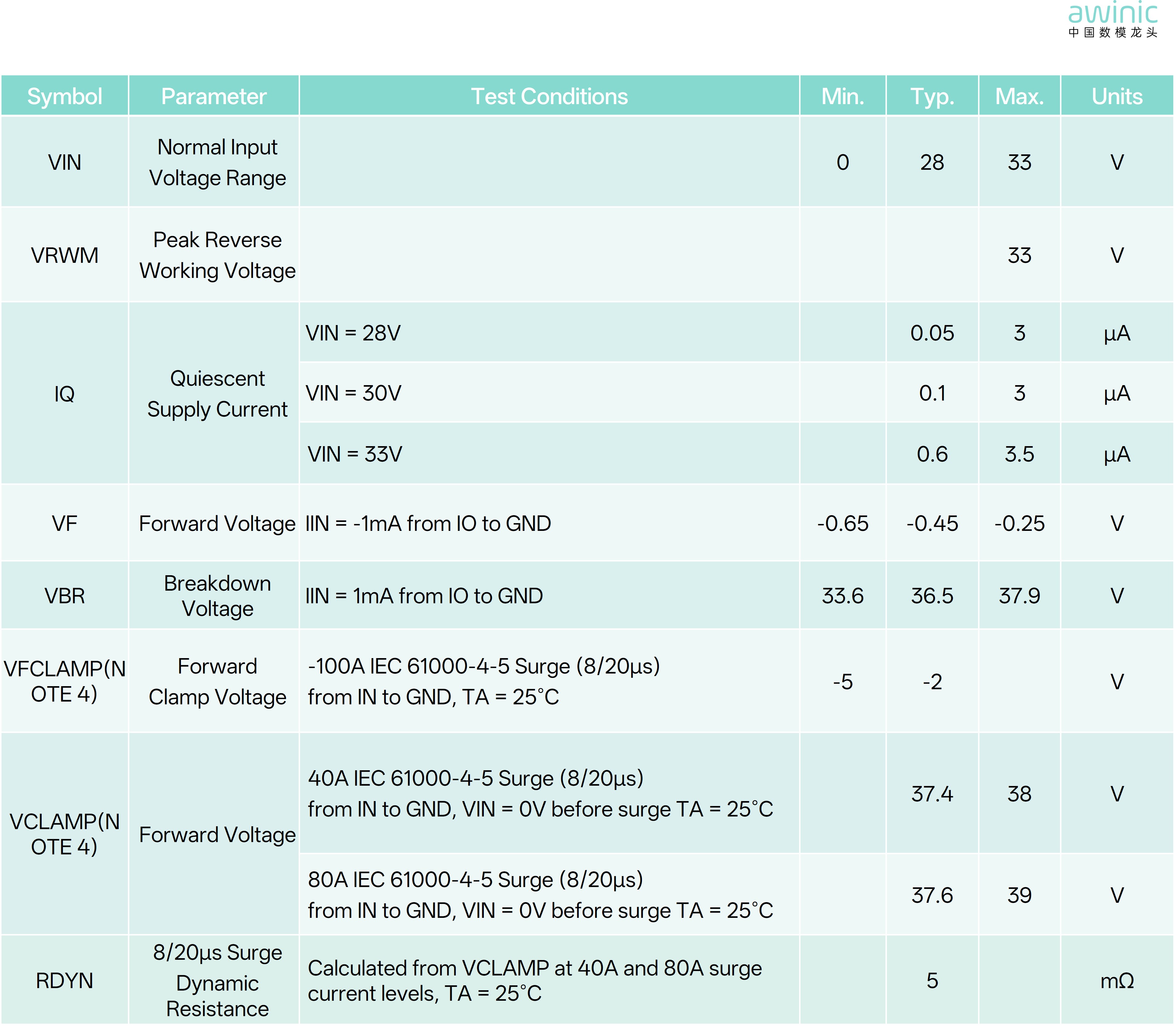Click the VIN = 30V test condition

point(353,393)
